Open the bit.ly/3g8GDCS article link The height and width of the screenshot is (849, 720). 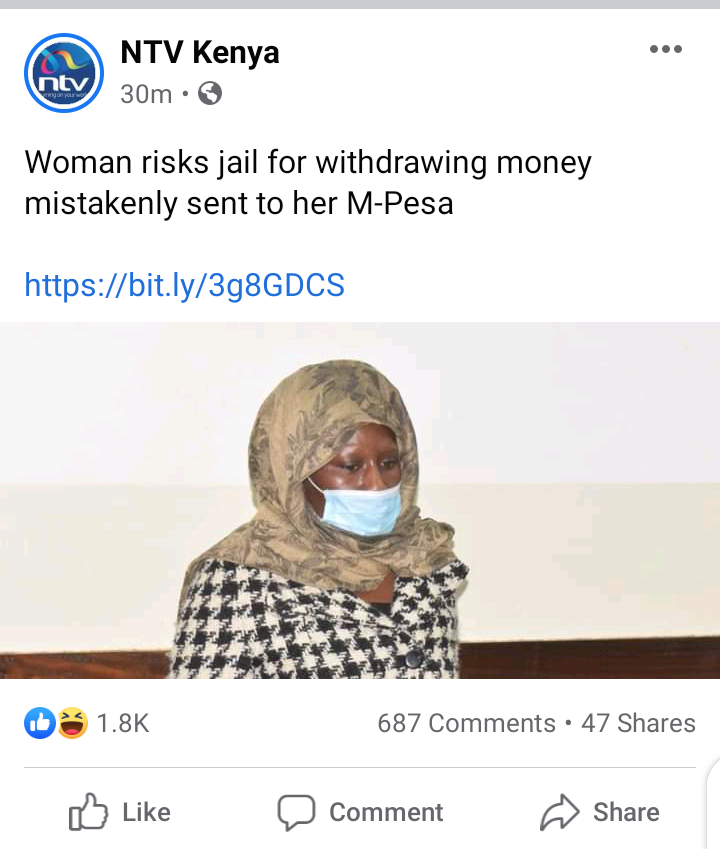pos(185,285)
